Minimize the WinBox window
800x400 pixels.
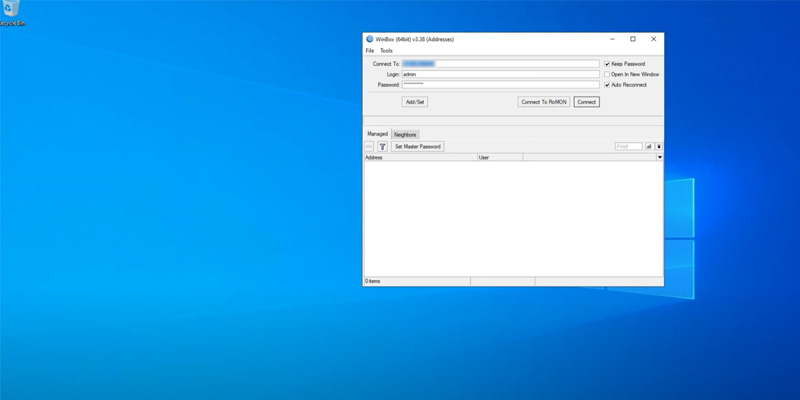click(x=612, y=39)
